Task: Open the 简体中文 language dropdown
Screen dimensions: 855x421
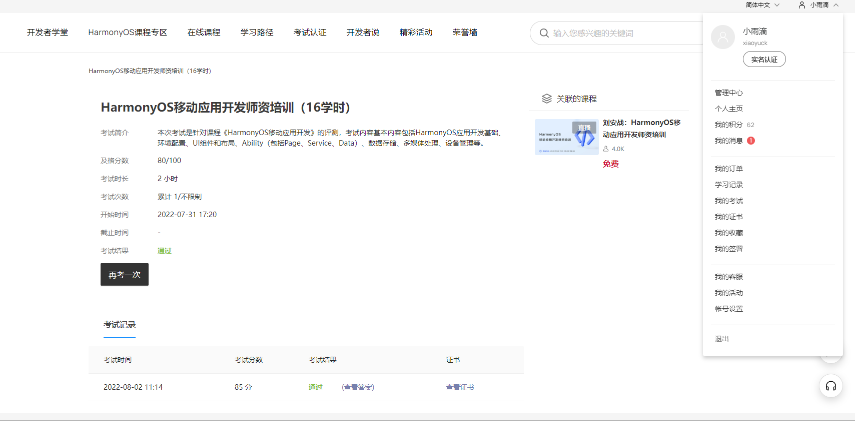Action: (762, 4)
